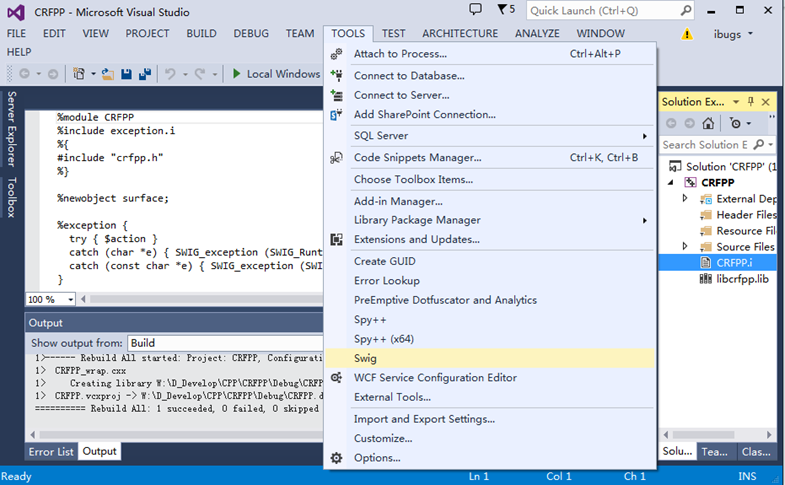The height and width of the screenshot is (485, 785).
Task: Click the Connect to Database plug icon
Action: pos(336,76)
